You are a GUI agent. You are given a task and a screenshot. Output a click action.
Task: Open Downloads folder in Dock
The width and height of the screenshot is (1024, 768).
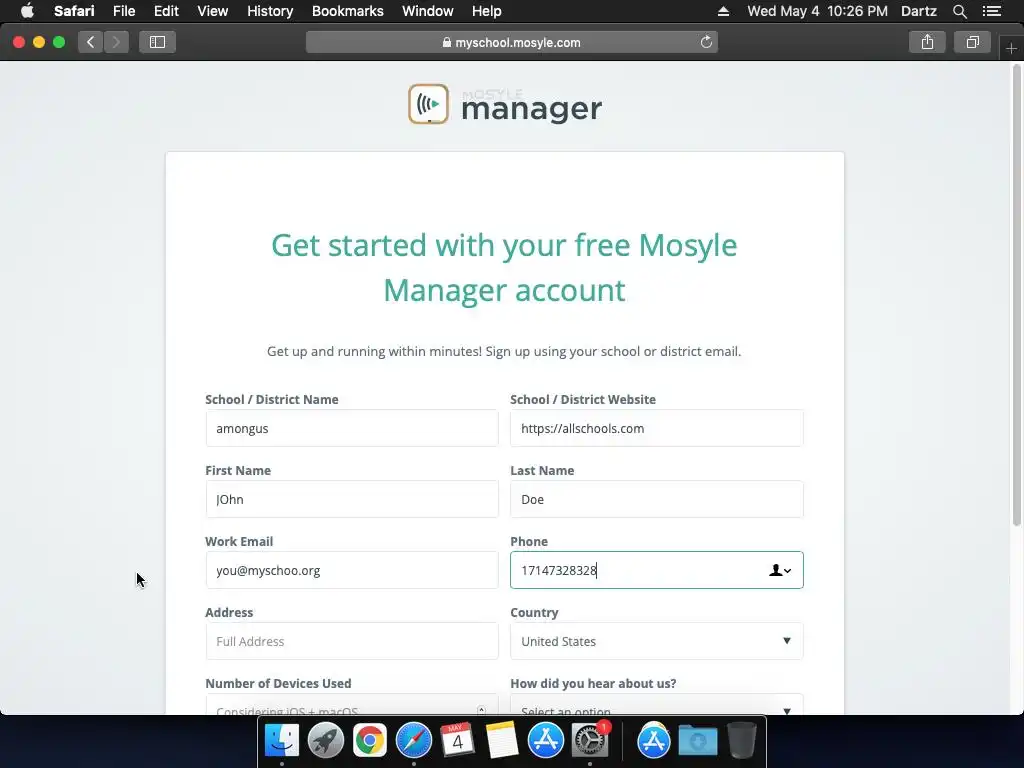[x=697, y=740]
